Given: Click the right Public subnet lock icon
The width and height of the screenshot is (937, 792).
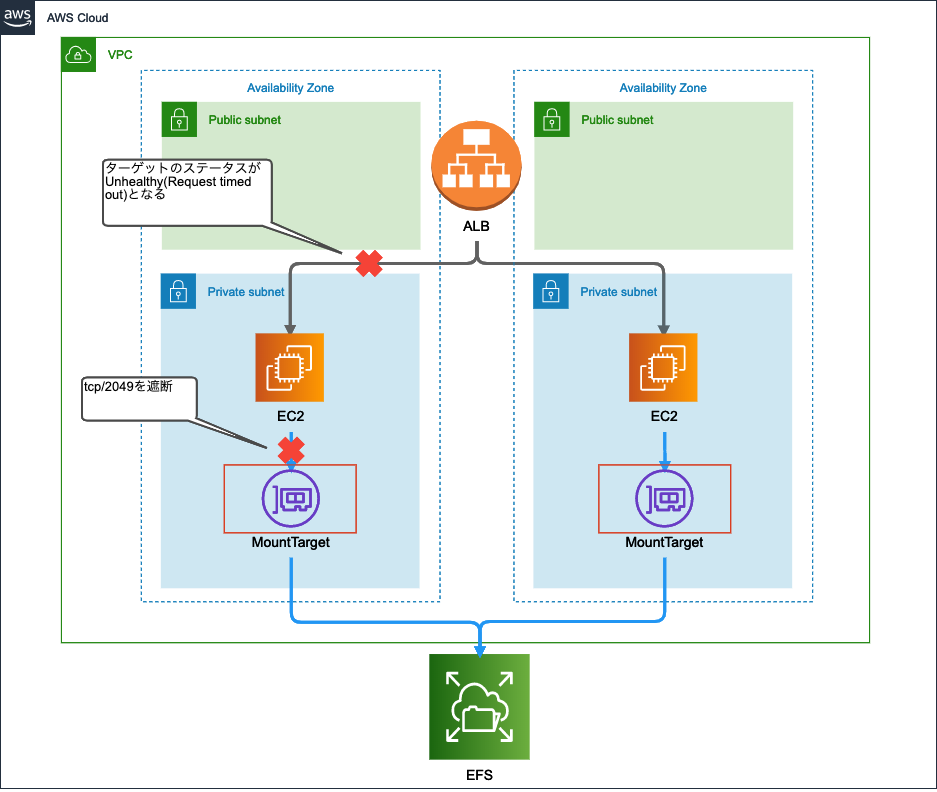Looking at the screenshot, I should coord(552,120).
